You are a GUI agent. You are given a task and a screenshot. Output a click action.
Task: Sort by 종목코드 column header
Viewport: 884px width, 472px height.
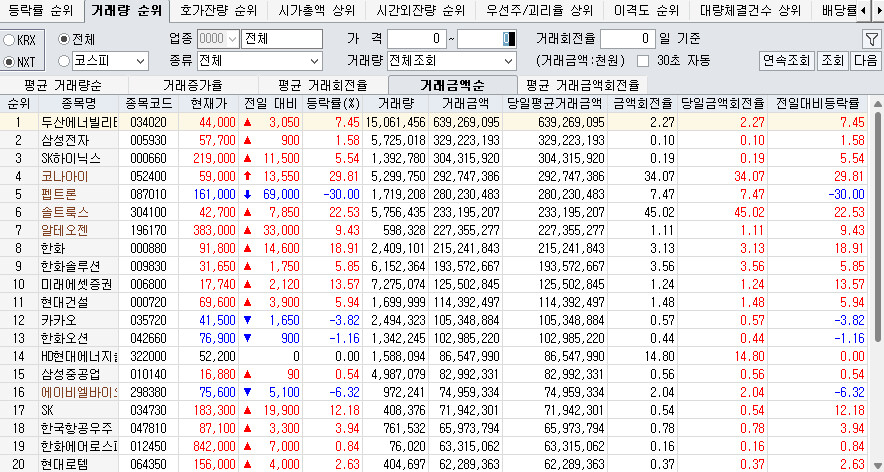tap(148, 104)
